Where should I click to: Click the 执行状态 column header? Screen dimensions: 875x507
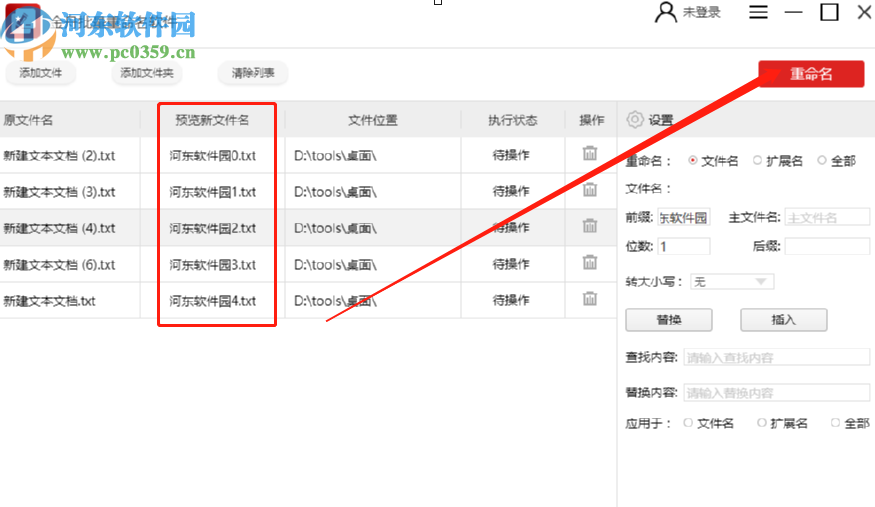(512, 120)
